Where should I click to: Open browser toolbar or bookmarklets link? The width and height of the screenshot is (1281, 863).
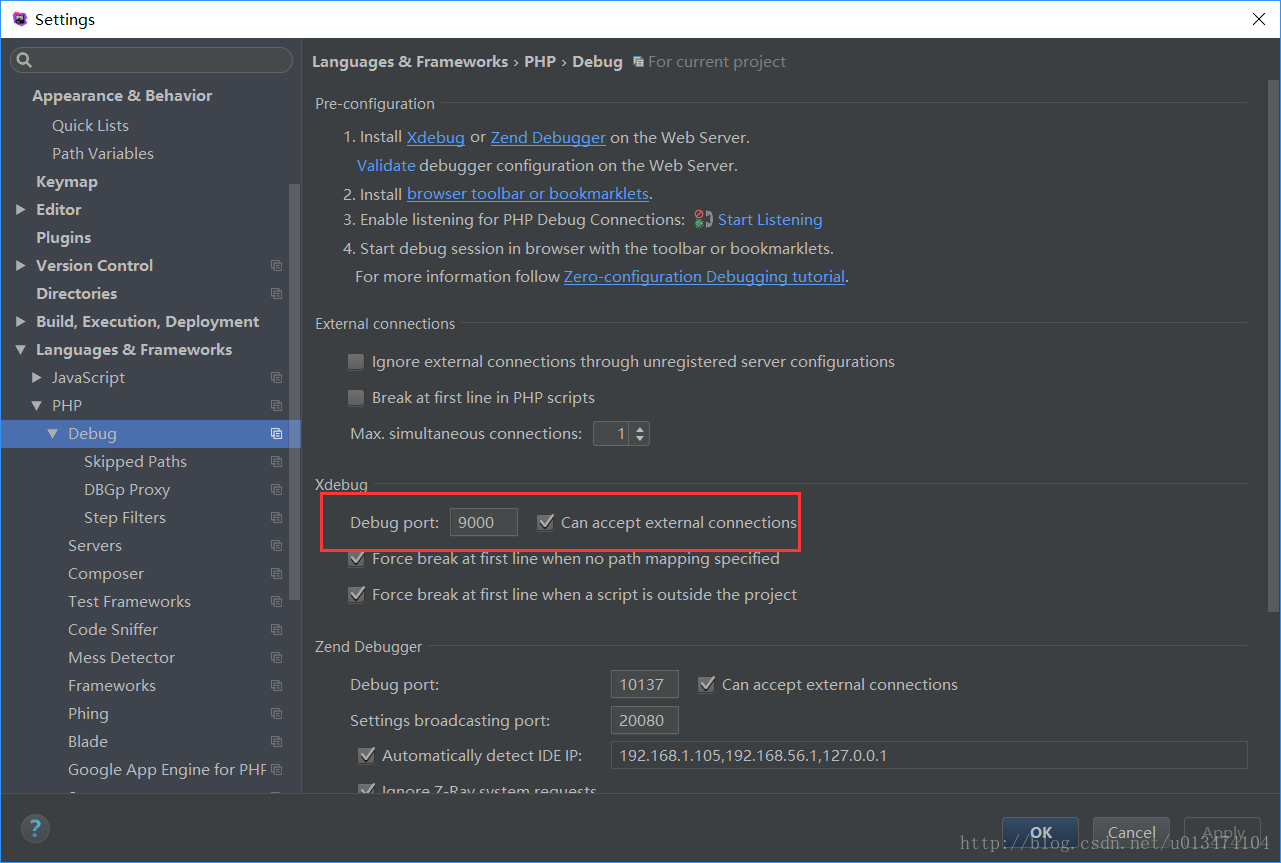[528, 193]
